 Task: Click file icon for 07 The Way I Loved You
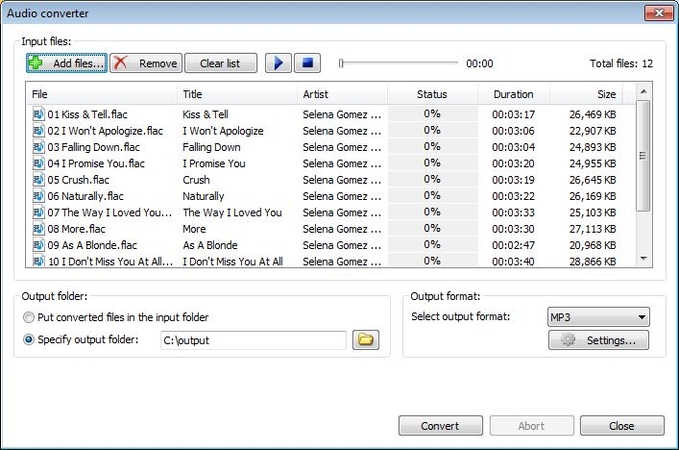(x=39, y=212)
